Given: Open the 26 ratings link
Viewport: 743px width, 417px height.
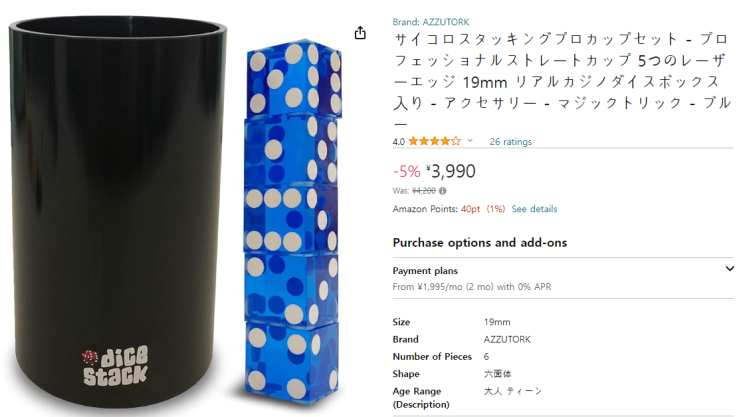Looking at the screenshot, I should 510,141.
